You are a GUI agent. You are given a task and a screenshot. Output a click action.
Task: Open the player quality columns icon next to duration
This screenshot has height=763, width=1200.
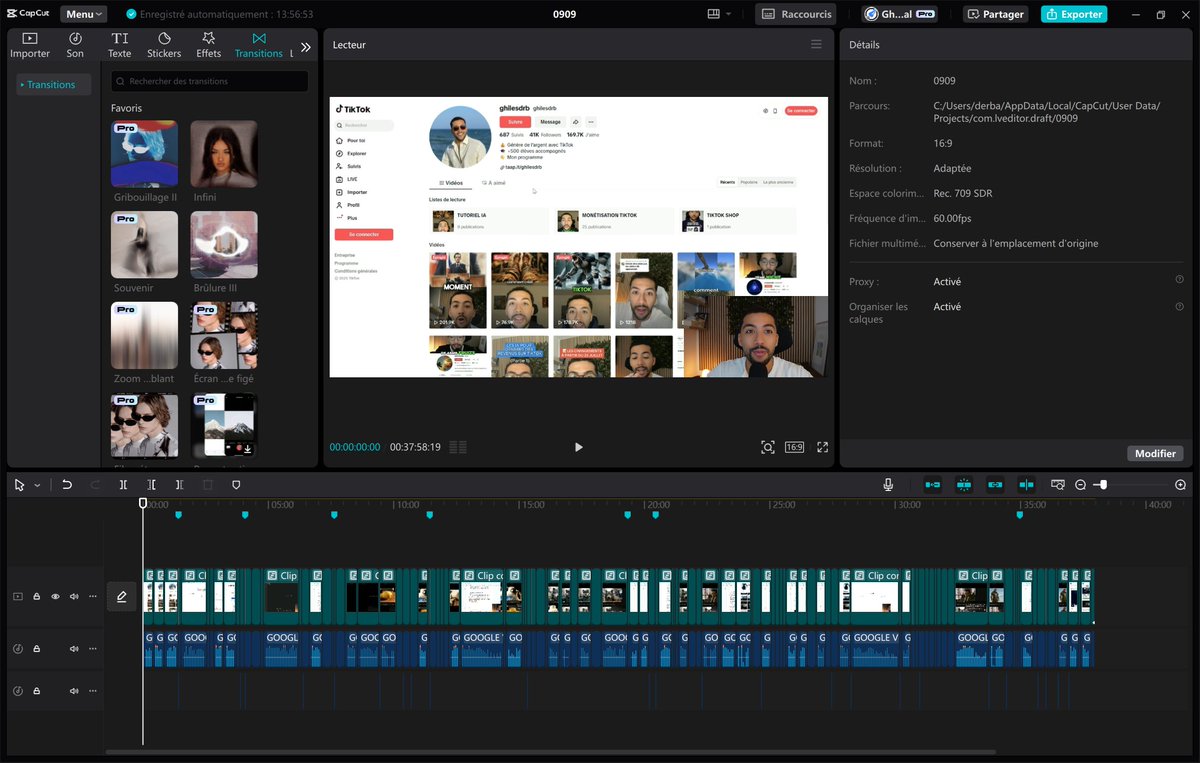coord(458,447)
